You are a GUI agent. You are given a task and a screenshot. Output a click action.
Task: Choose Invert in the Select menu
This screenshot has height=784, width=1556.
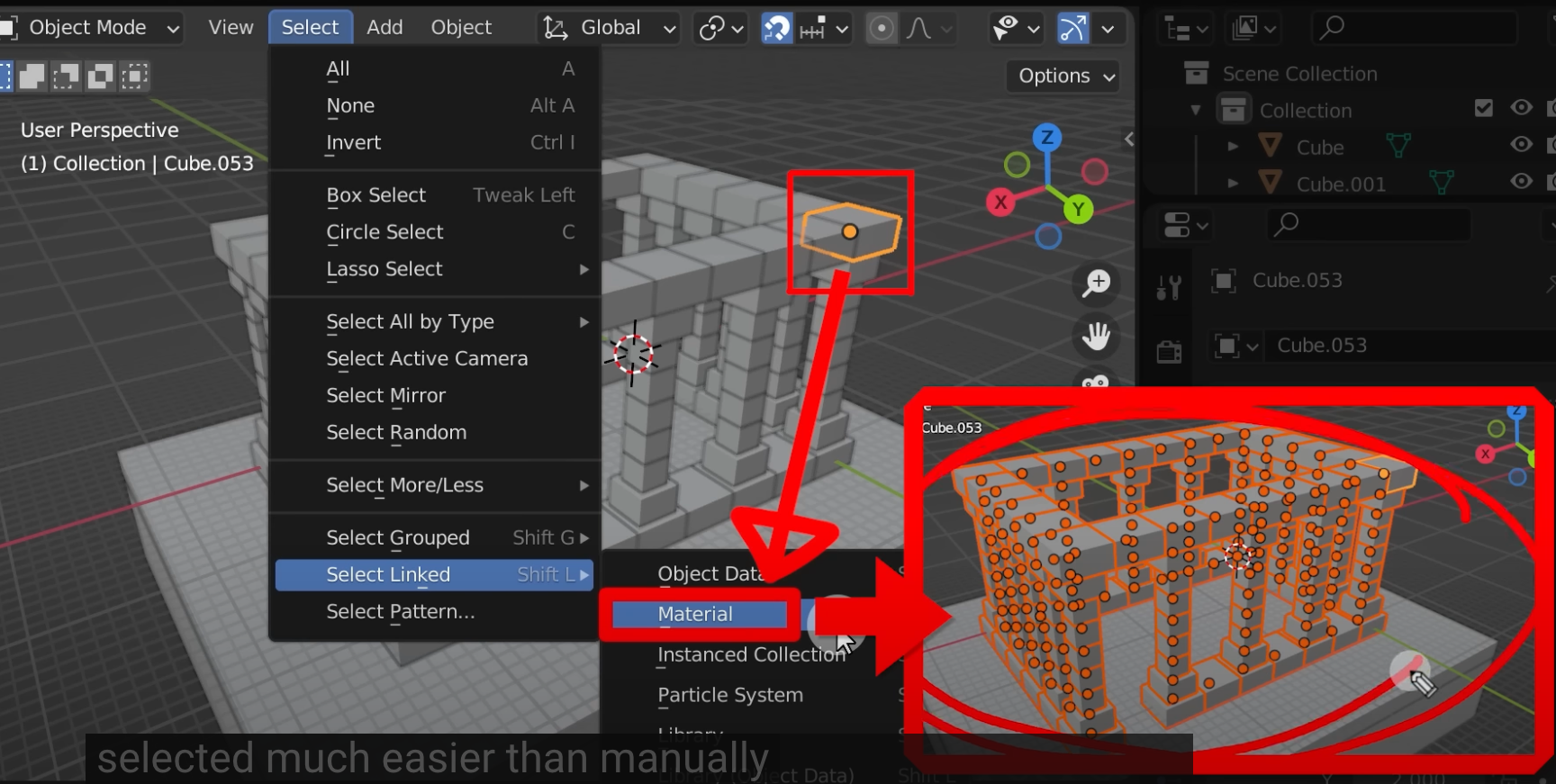pyautogui.click(x=434, y=142)
